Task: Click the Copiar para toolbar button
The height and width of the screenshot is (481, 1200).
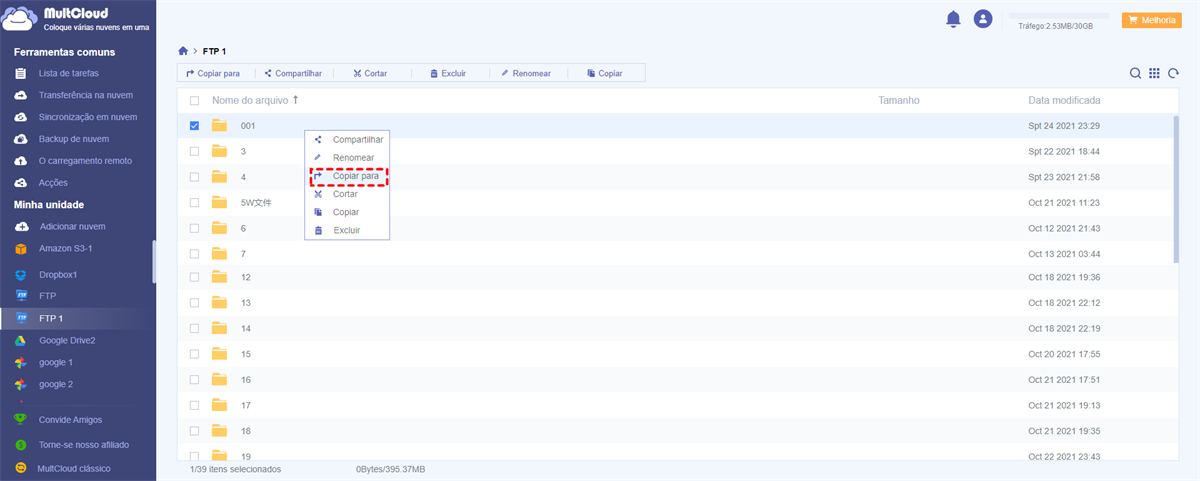Action: 213,73
